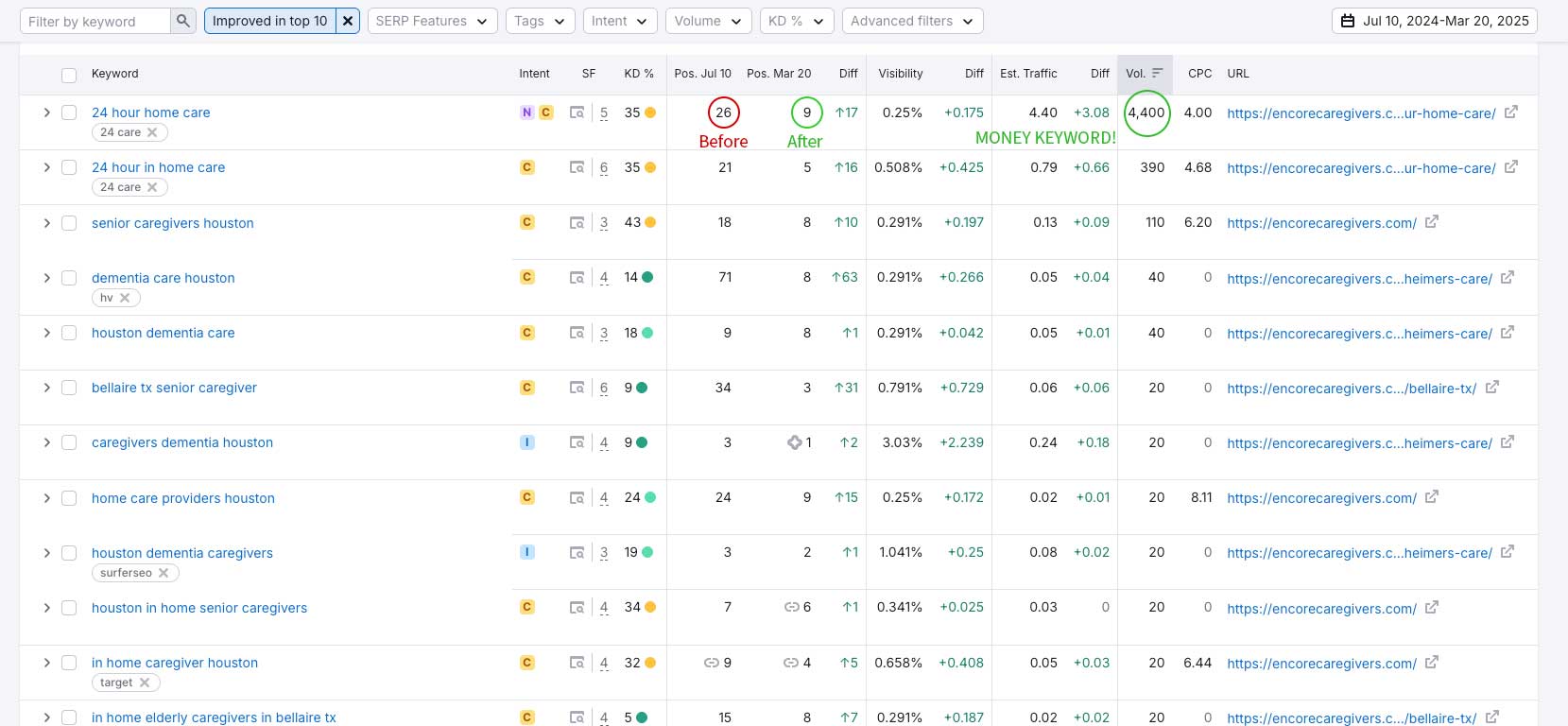Viewport: 1568px width, 726px height.
Task: Click the CPC column header
Action: [x=1199, y=74]
